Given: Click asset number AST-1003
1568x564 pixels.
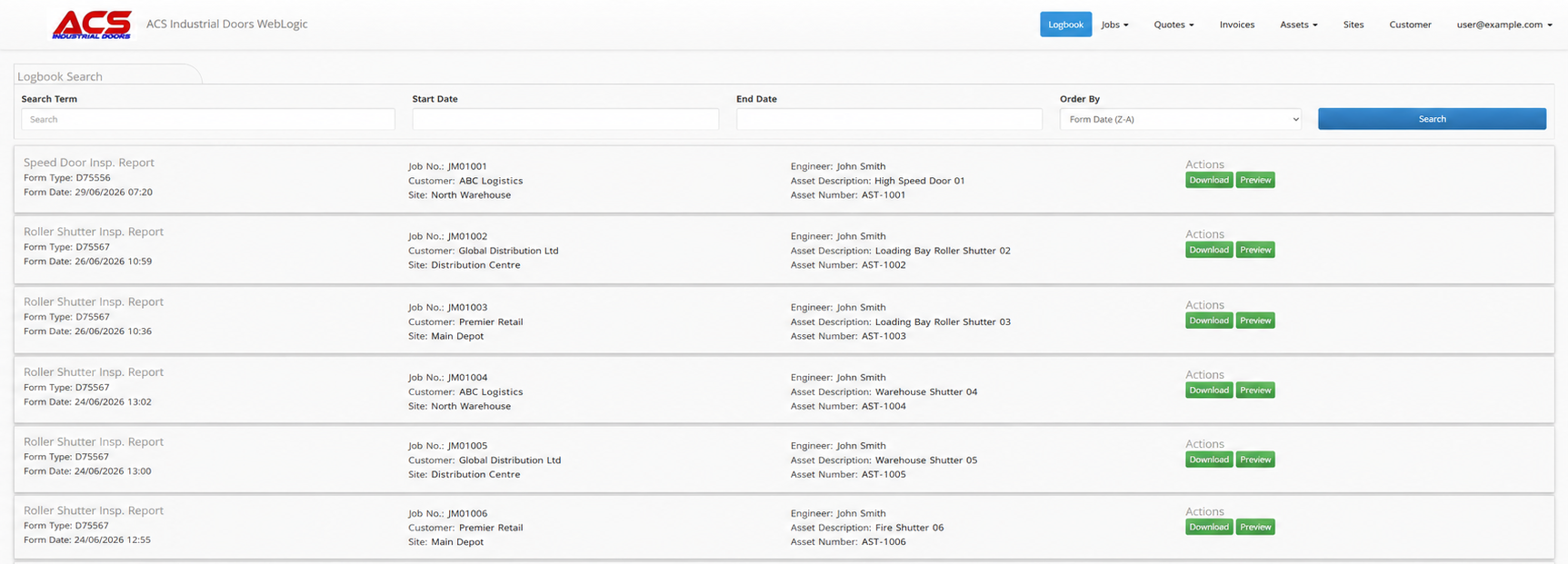Looking at the screenshot, I should tap(884, 336).
